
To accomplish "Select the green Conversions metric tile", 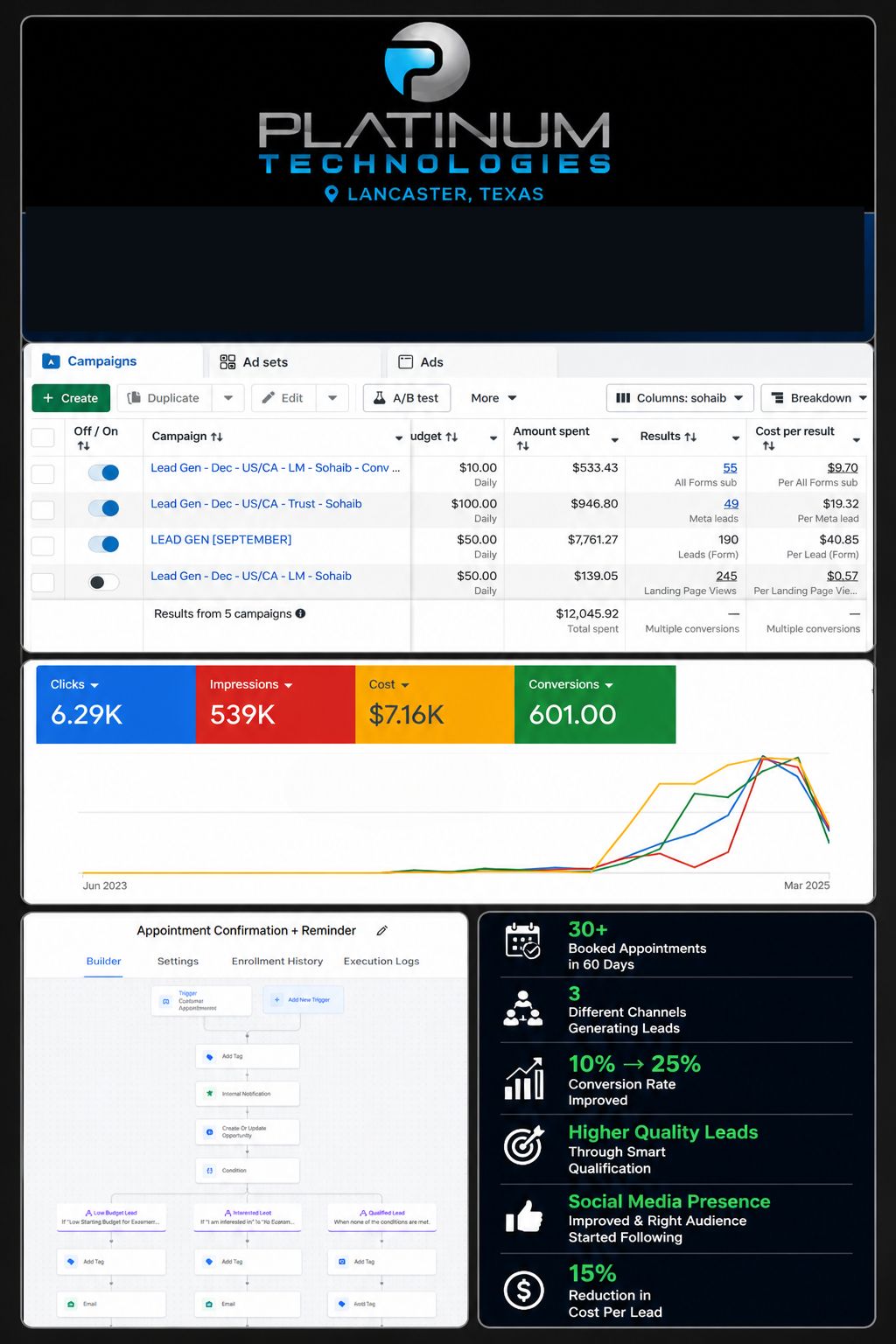I will coord(595,704).
